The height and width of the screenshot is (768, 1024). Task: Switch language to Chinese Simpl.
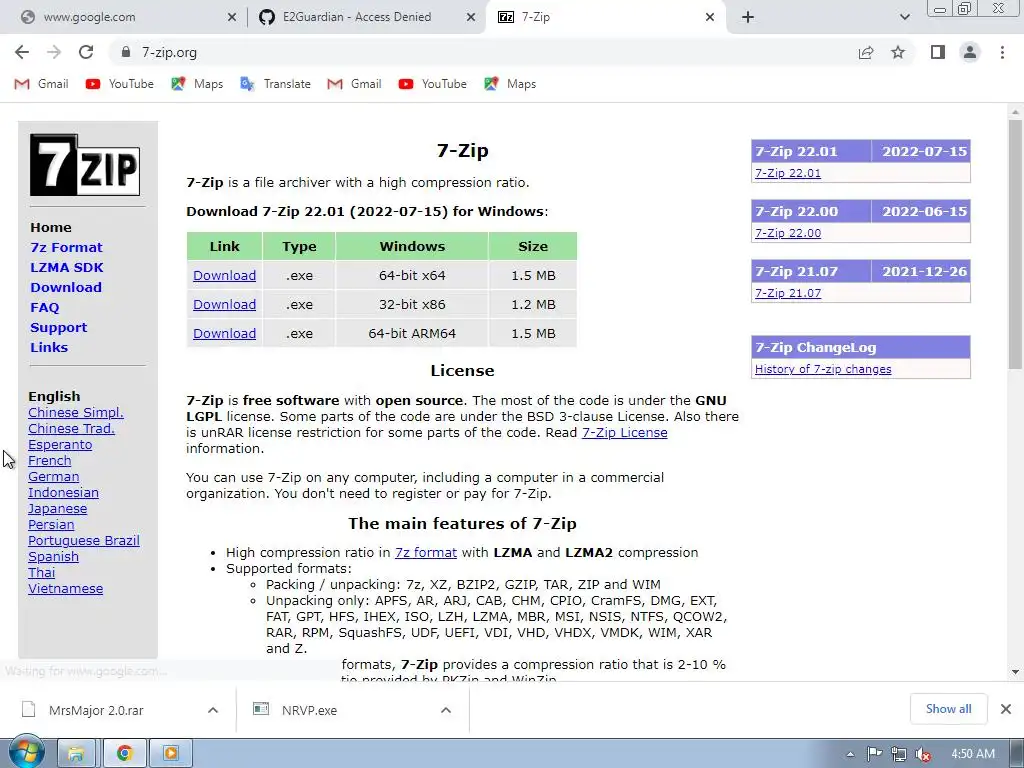coord(76,413)
